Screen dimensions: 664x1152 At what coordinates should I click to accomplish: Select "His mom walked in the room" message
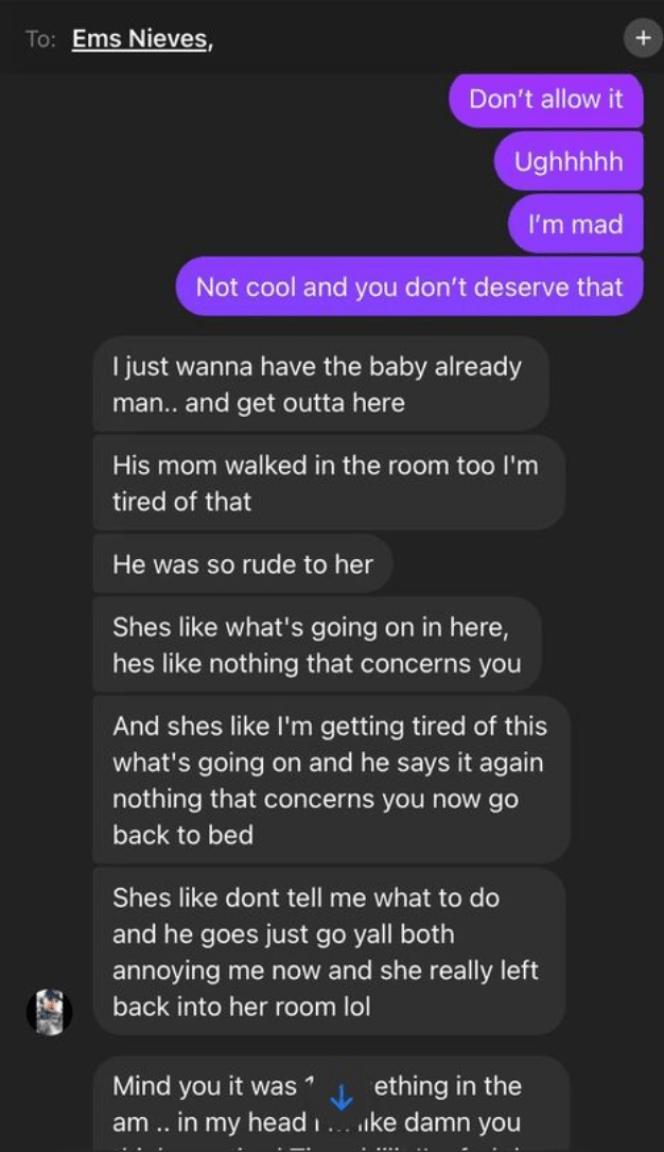pos(328,483)
